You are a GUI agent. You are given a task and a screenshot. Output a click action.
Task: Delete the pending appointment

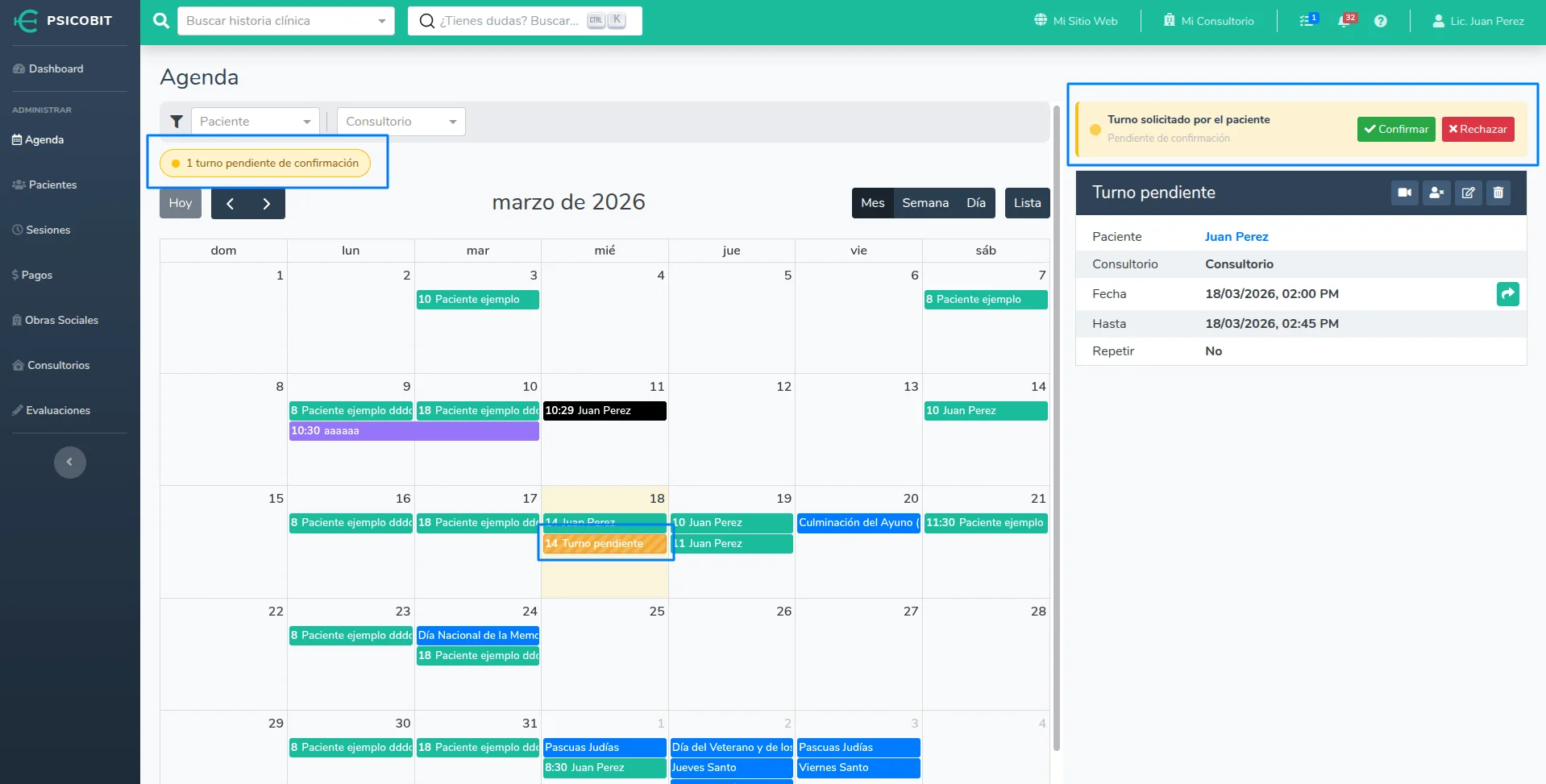click(1498, 193)
